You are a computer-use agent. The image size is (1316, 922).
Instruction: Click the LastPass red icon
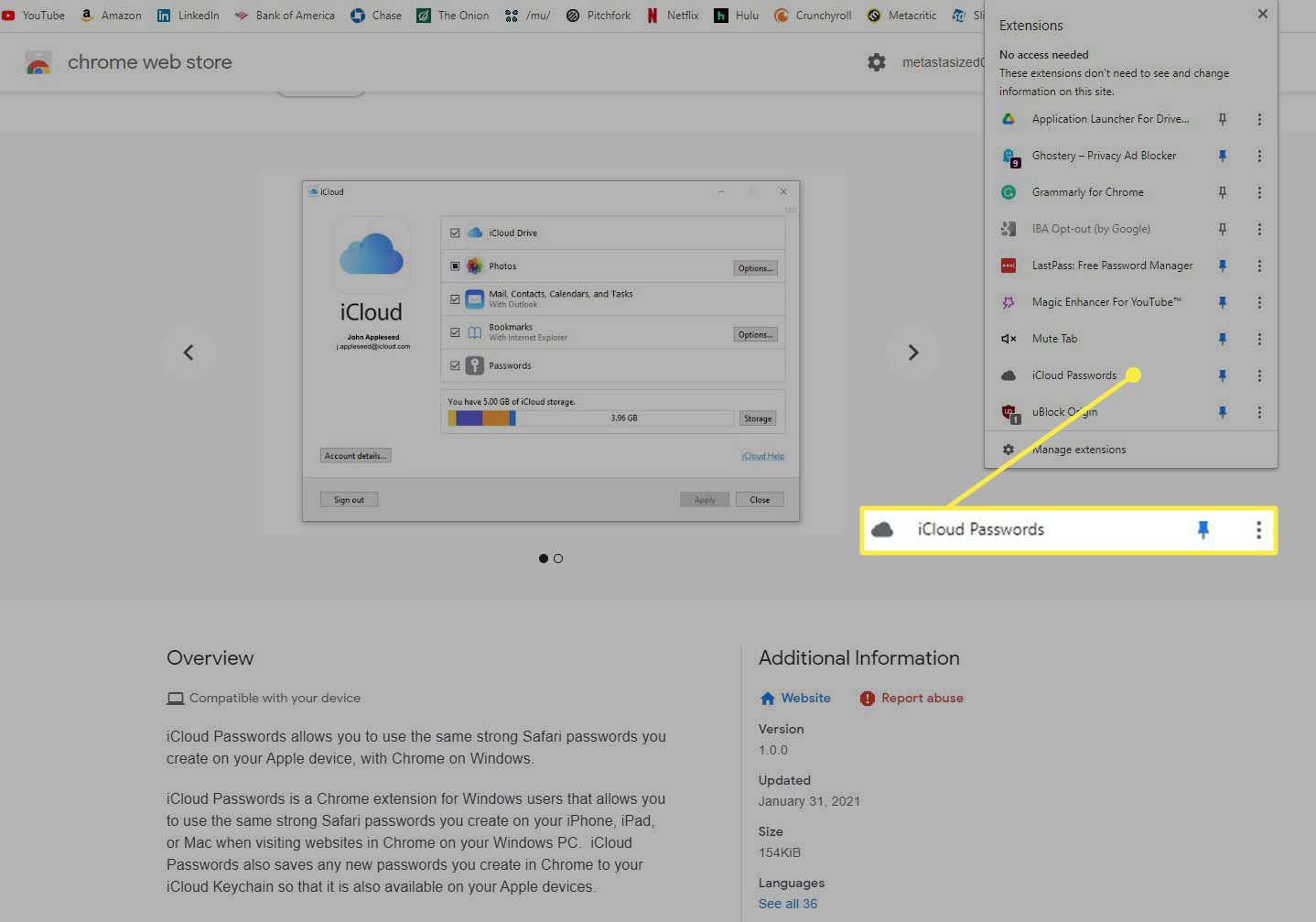pos(1008,266)
